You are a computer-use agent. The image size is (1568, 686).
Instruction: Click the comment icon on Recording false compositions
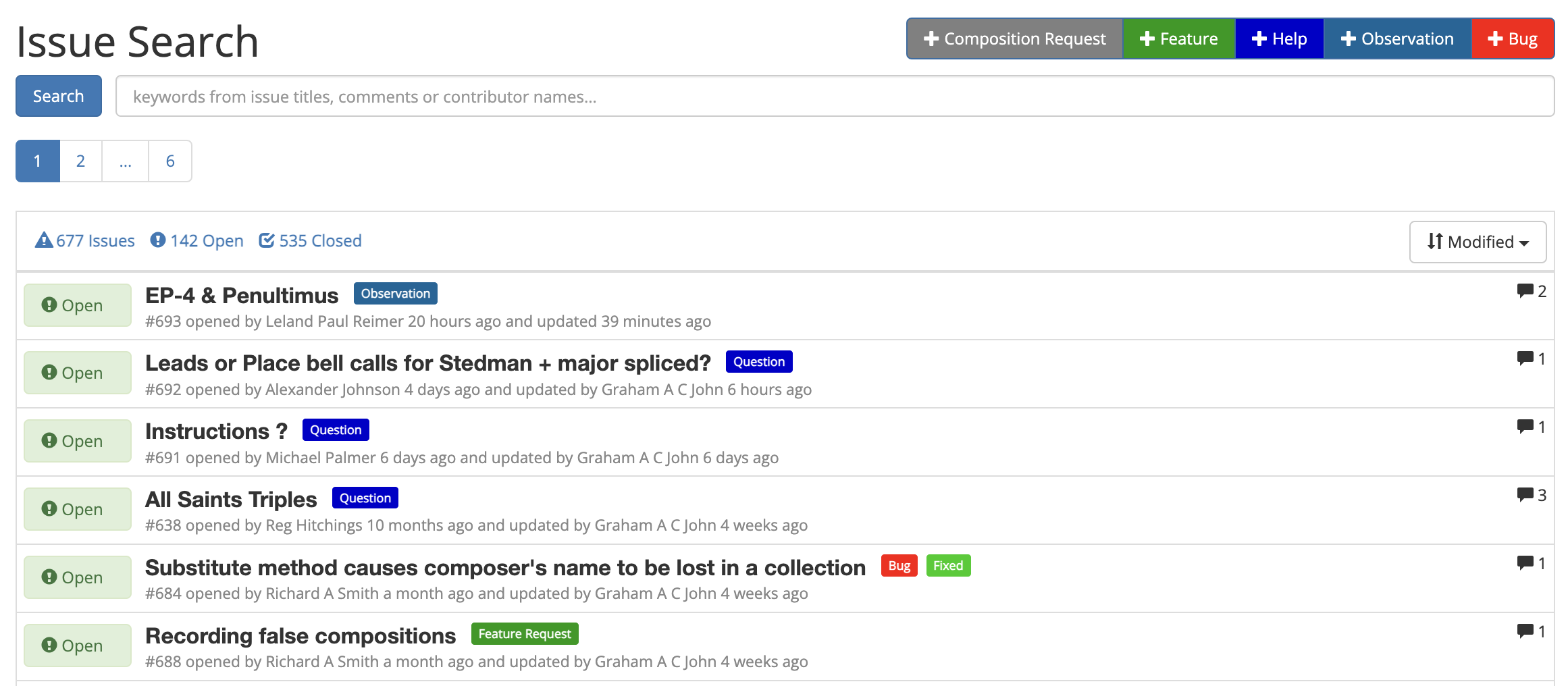[x=1525, y=631]
